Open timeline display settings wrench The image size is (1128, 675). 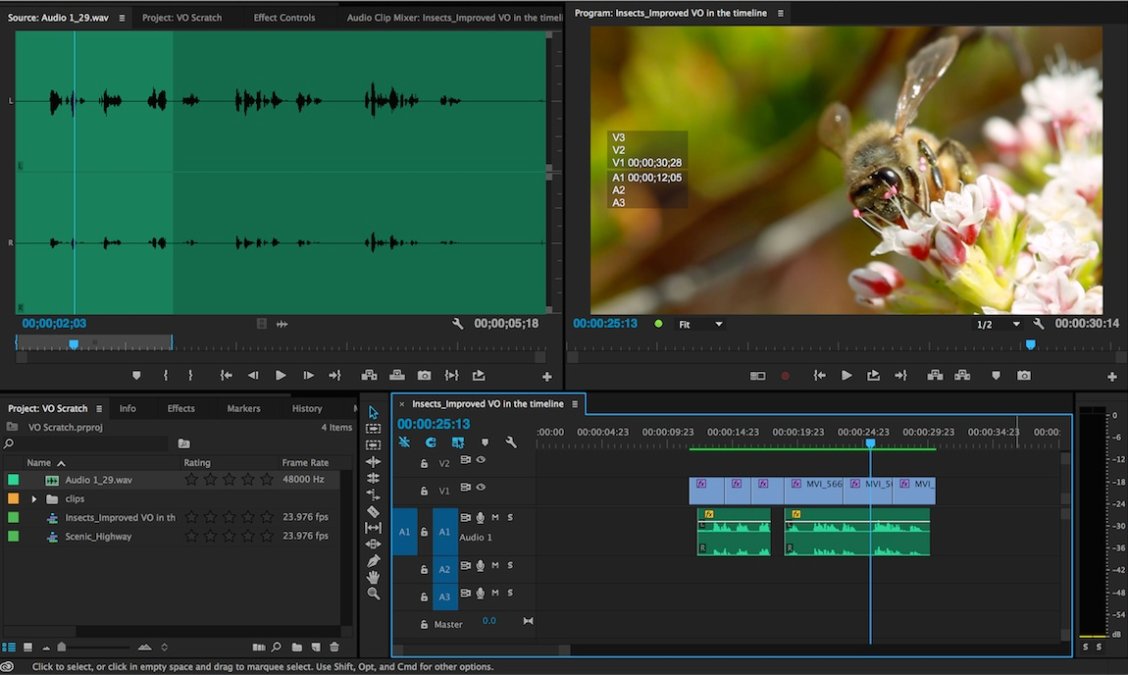511,442
